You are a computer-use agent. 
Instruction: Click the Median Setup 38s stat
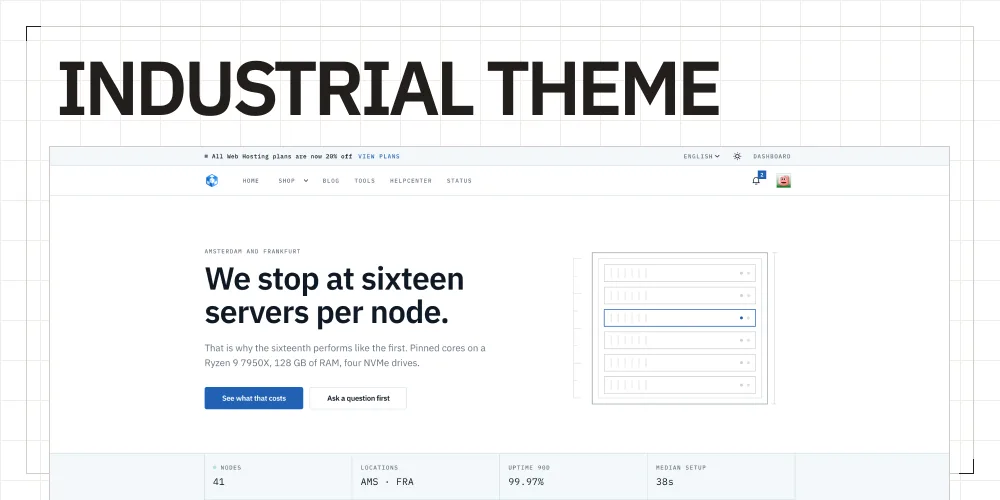[x=721, y=475]
